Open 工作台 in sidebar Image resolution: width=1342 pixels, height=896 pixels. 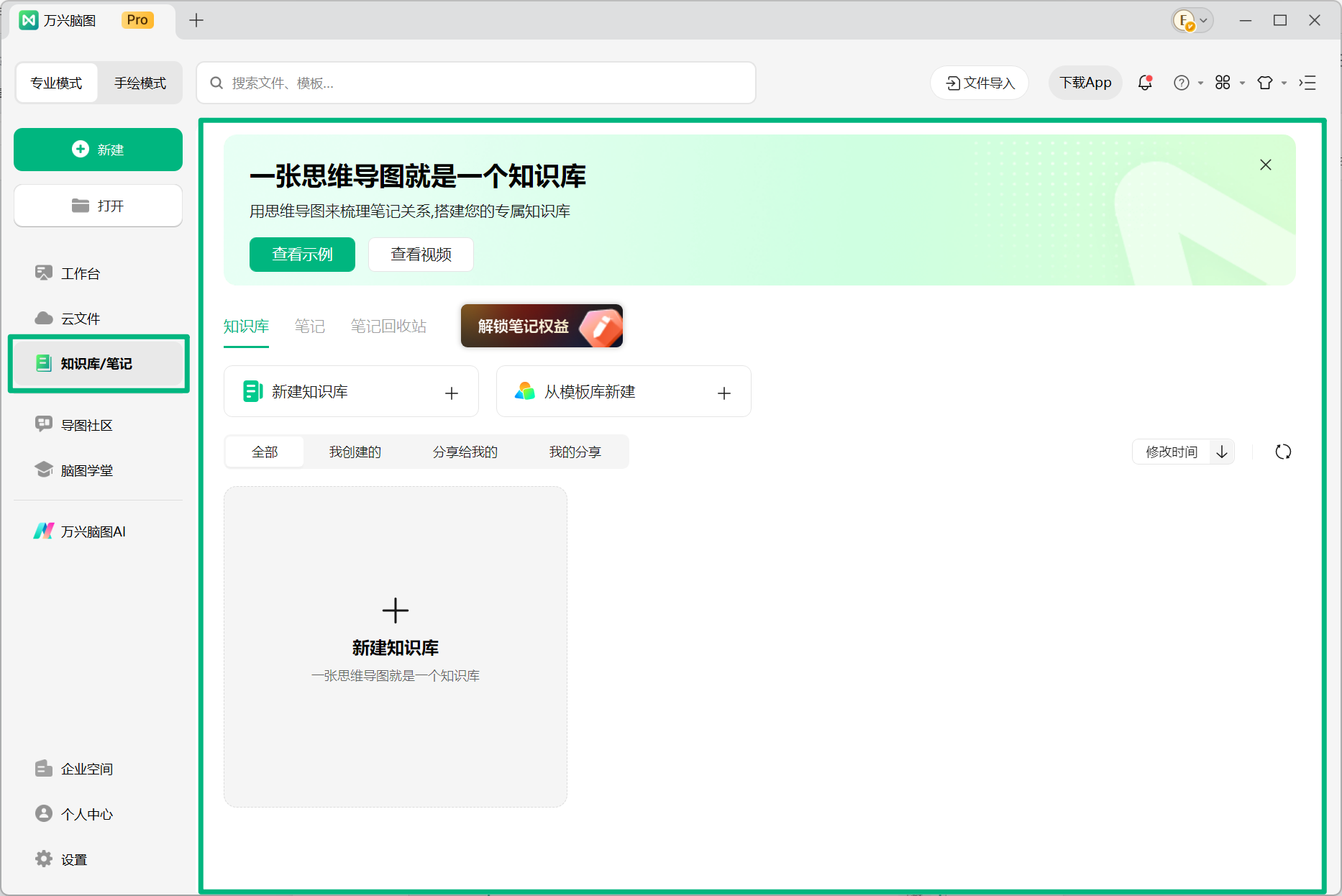98,273
